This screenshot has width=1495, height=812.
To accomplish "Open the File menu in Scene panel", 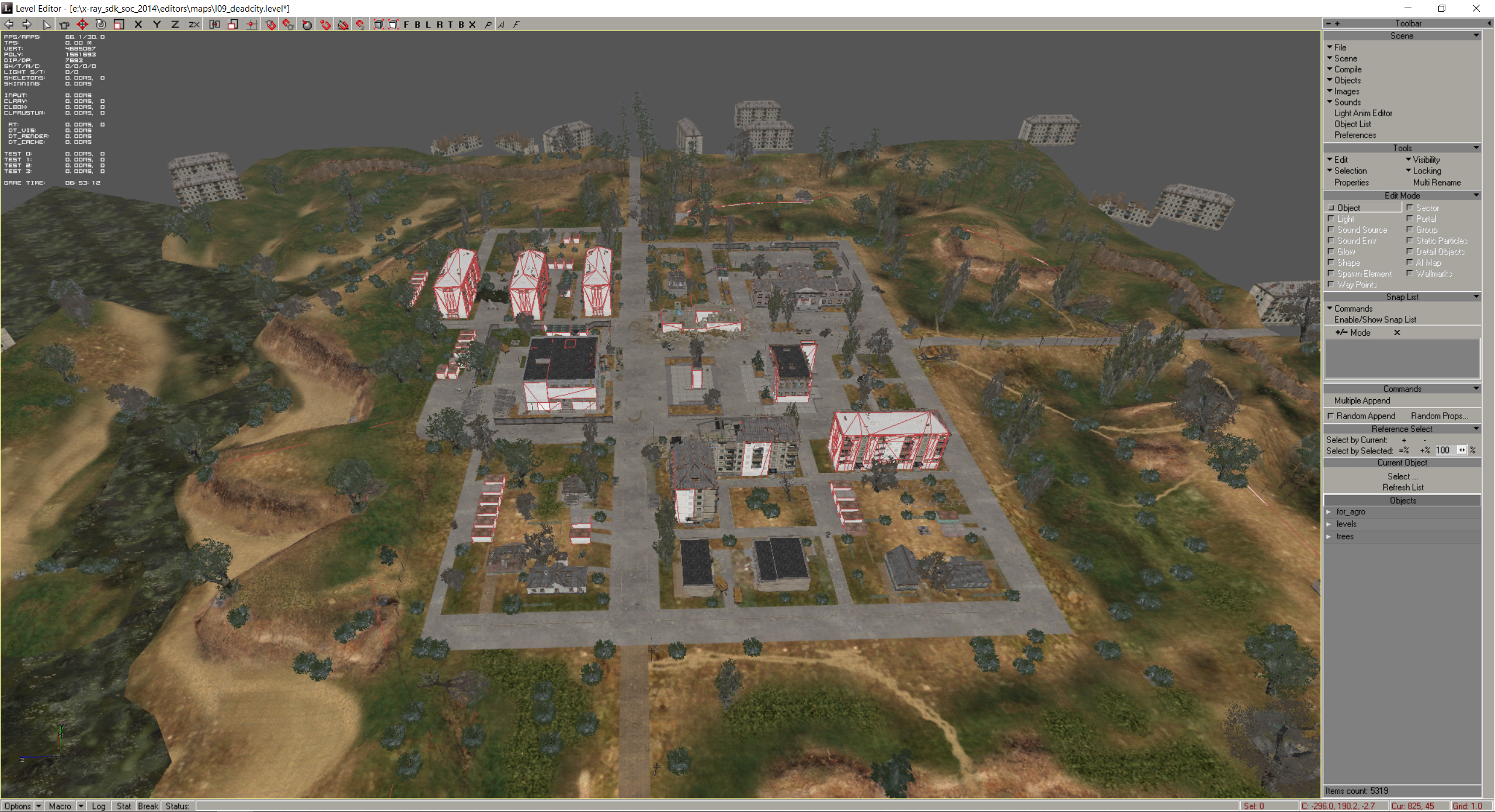I will click(x=1337, y=47).
